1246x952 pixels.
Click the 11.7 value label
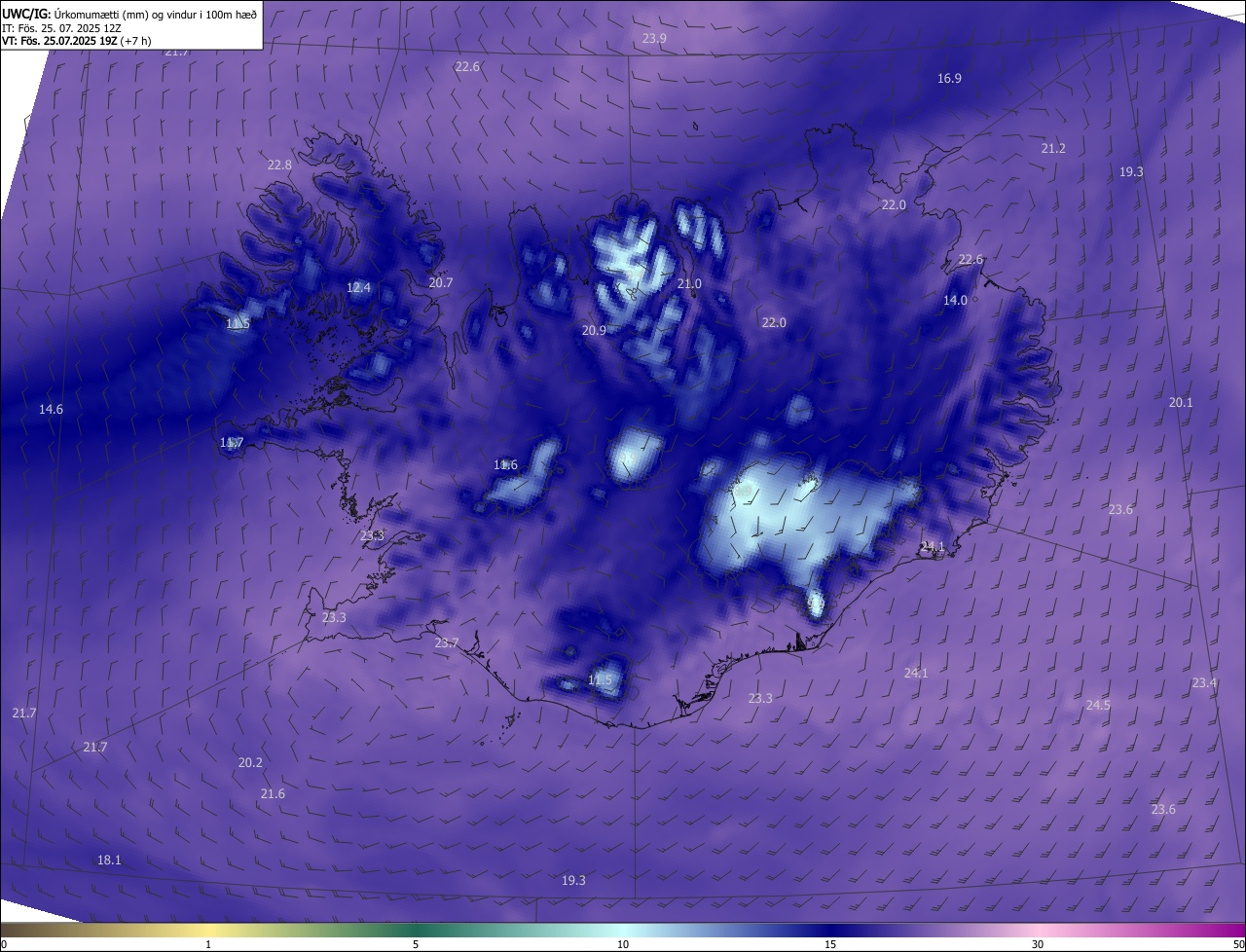point(231,442)
